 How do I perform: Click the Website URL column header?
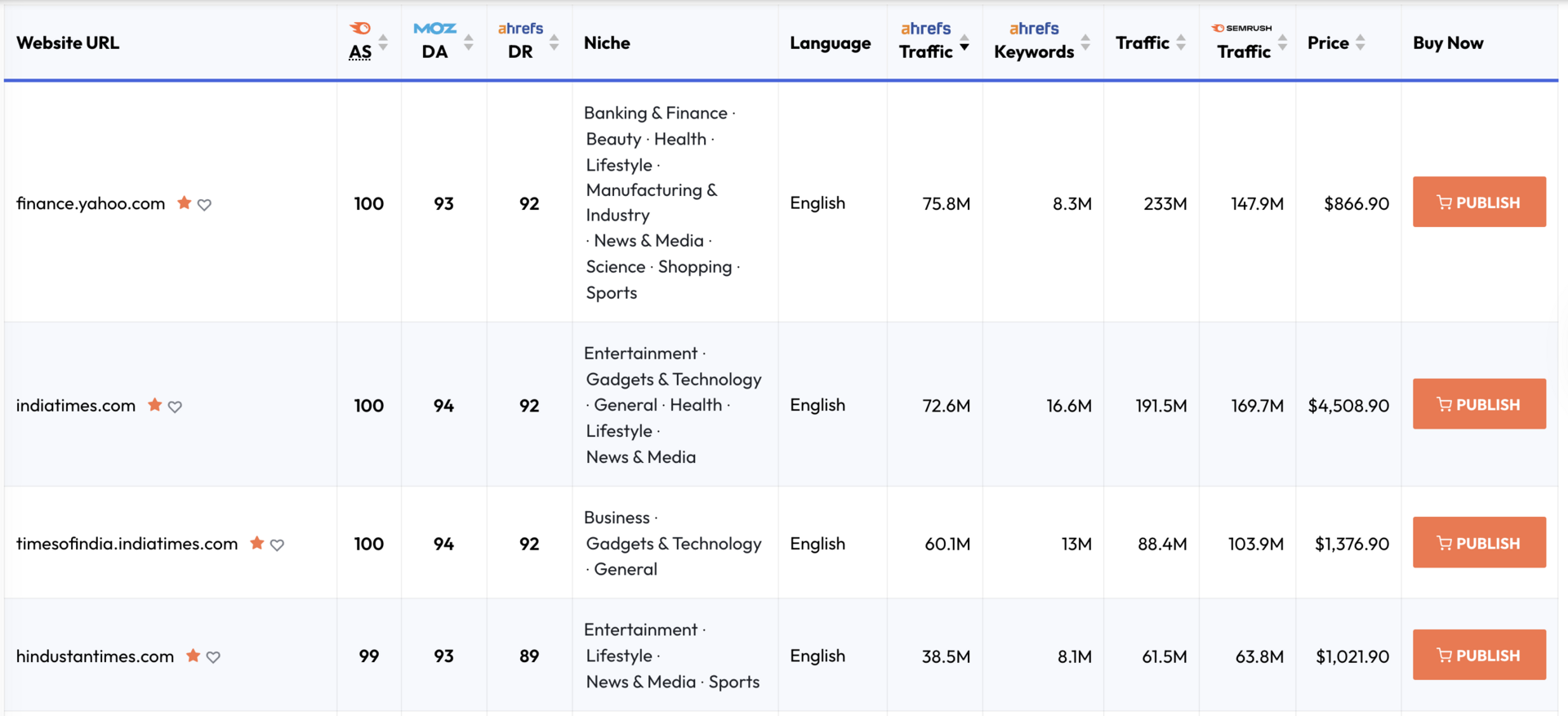coord(68,42)
